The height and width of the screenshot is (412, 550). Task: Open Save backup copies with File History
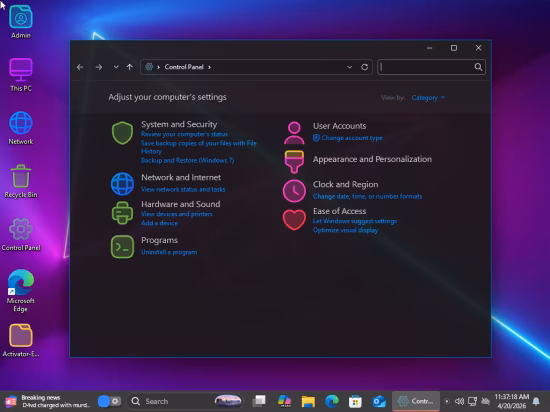click(x=199, y=147)
